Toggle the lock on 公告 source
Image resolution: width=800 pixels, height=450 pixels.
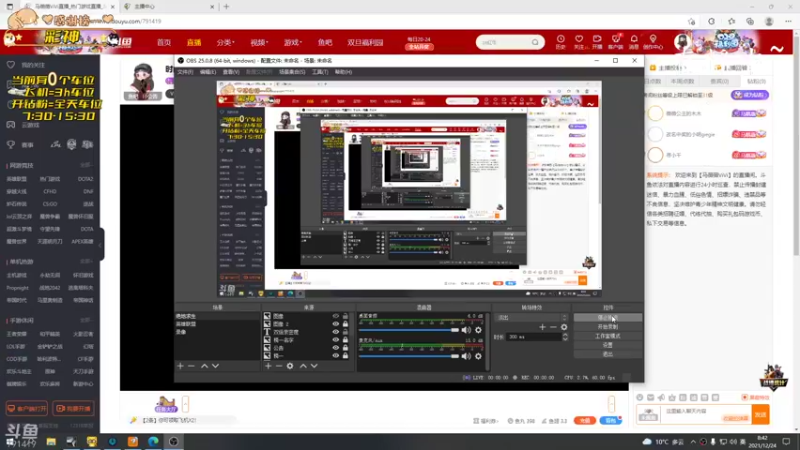[x=345, y=348]
